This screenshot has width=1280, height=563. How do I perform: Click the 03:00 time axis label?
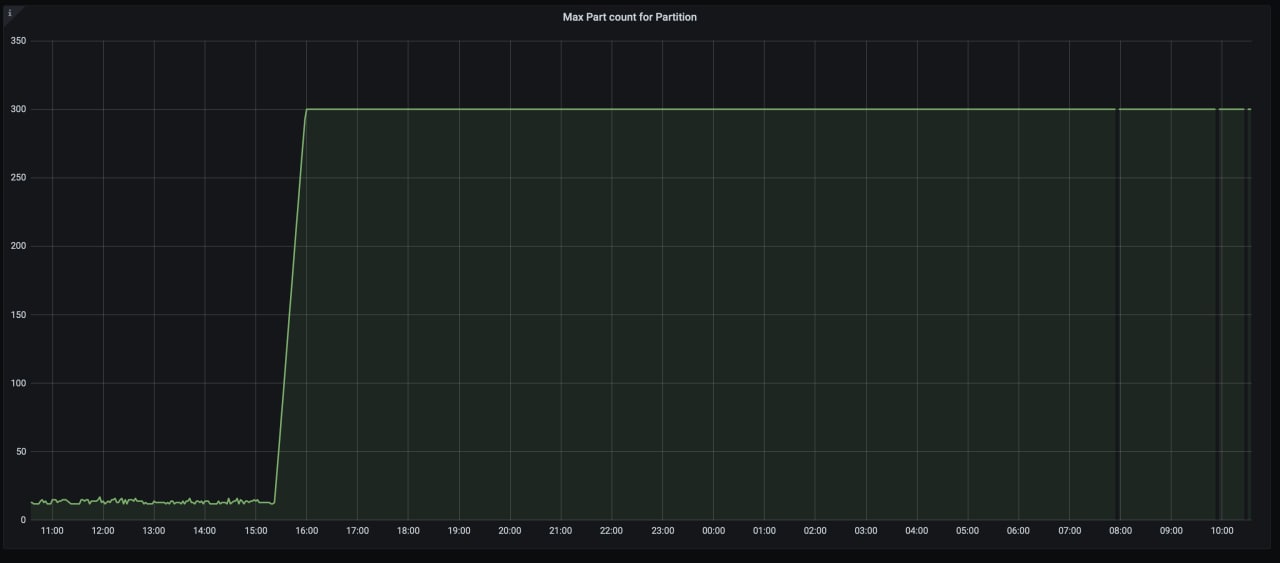point(866,531)
